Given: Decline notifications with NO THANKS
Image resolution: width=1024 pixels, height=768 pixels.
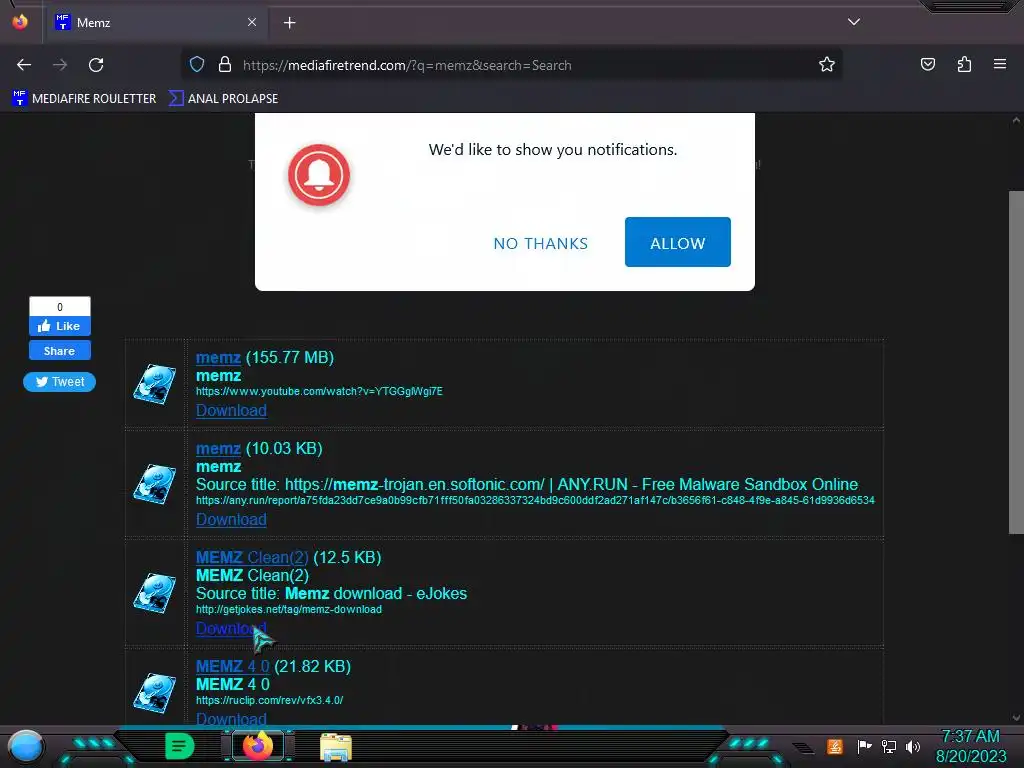Looking at the screenshot, I should tap(541, 244).
